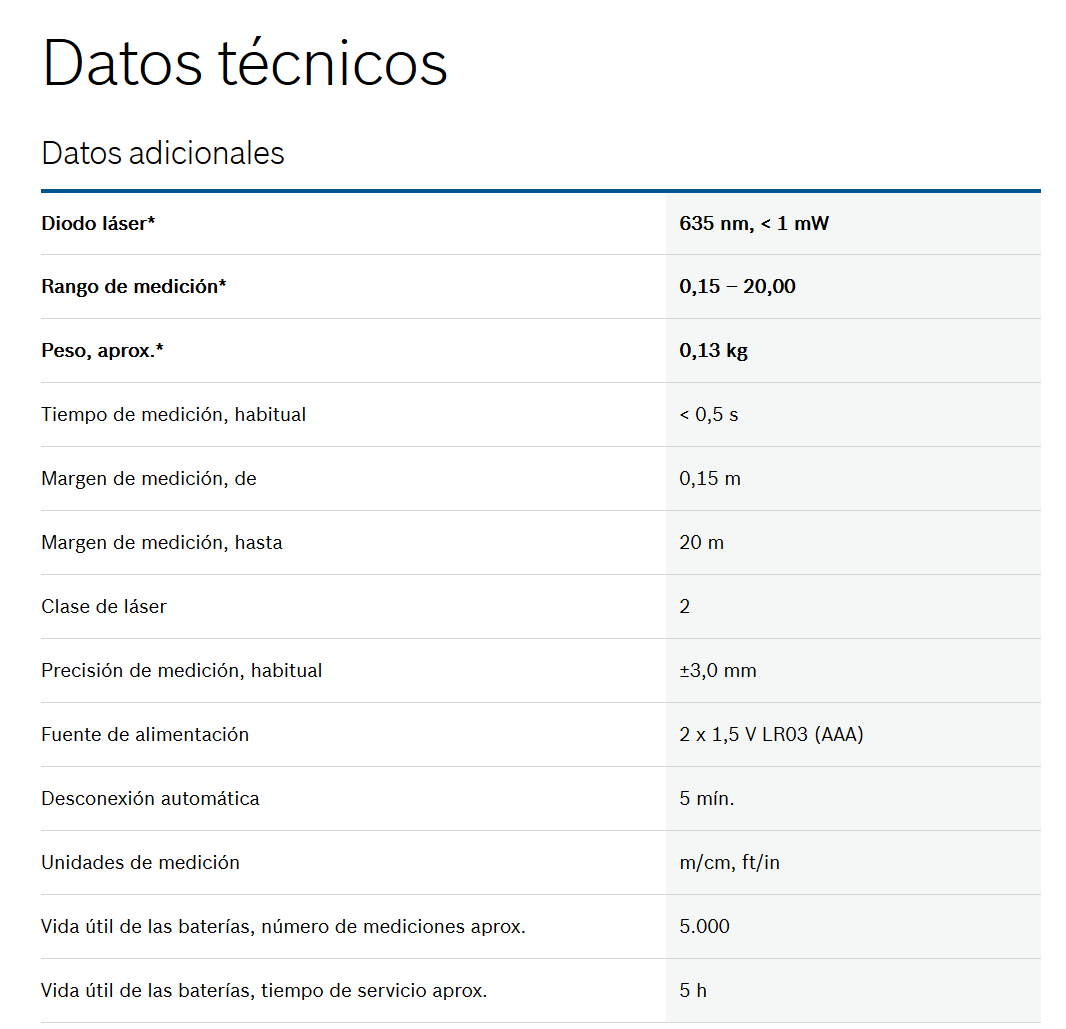Click the "5.000" measurements count value
The height and width of the screenshot is (1029, 1066).
pyautogui.click(x=704, y=927)
